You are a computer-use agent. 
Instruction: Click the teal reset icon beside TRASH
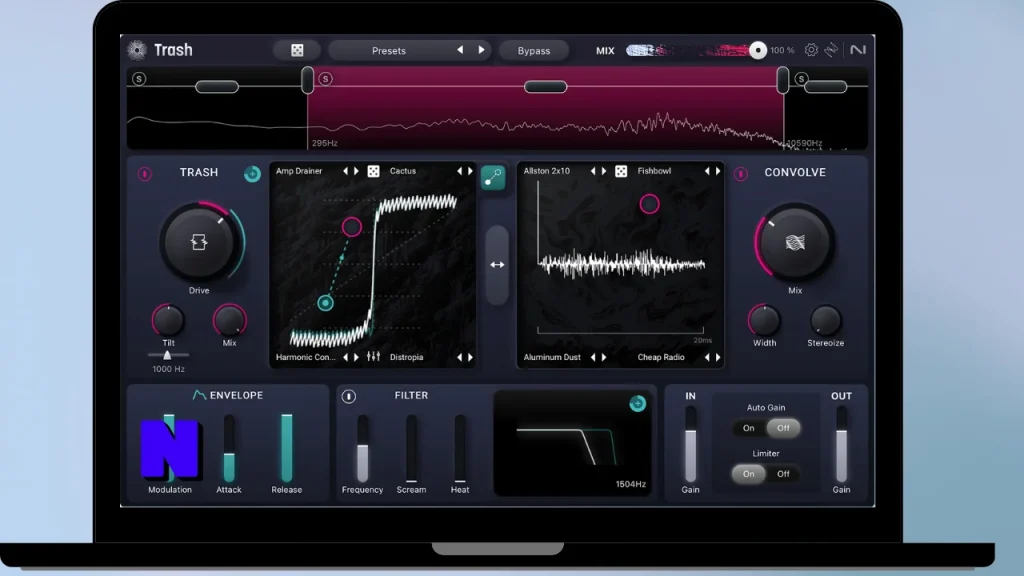point(252,174)
